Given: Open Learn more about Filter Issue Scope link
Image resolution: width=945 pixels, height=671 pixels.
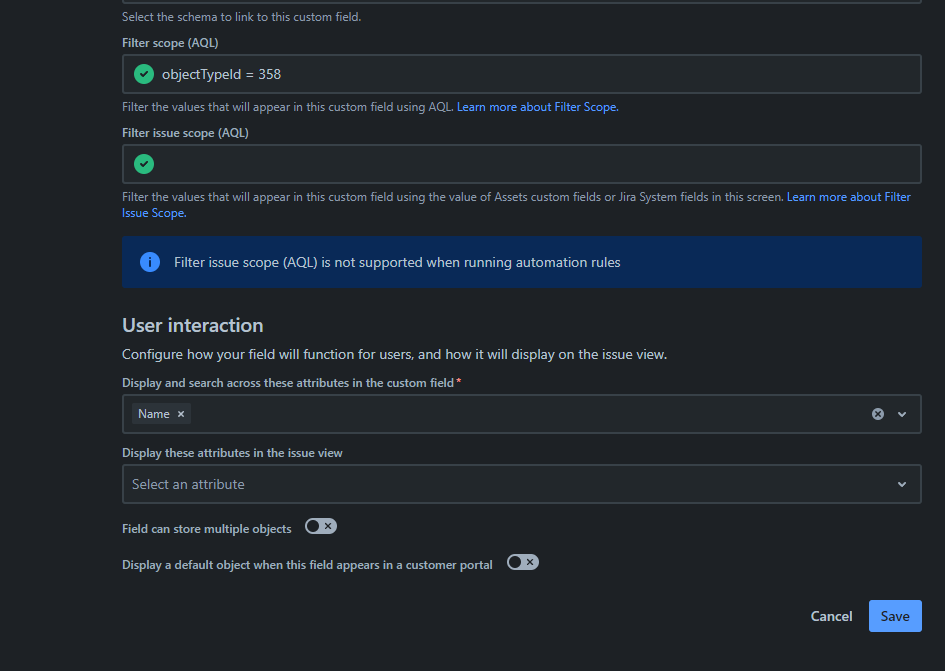Looking at the screenshot, I should pos(516,205).
